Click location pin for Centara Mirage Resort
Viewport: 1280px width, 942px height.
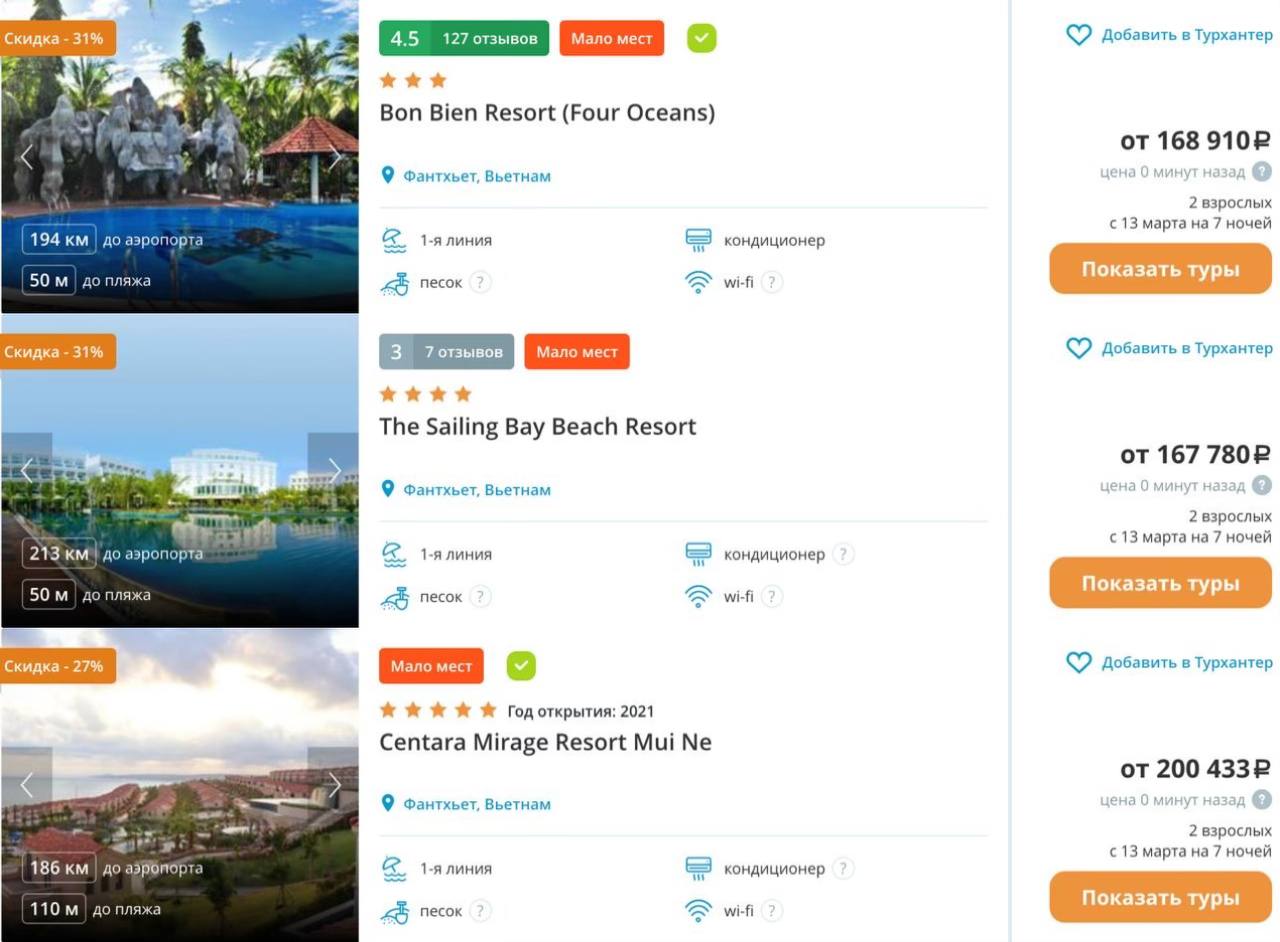(x=389, y=803)
